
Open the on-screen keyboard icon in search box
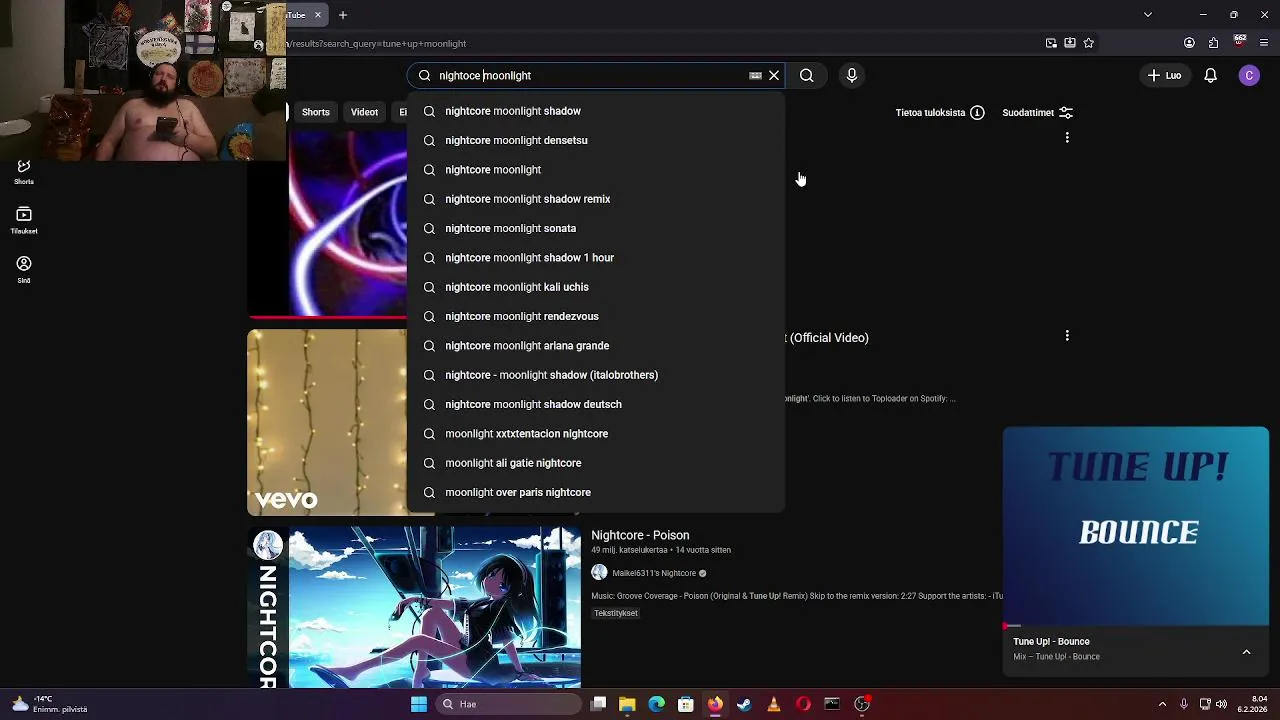click(x=755, y=75)
